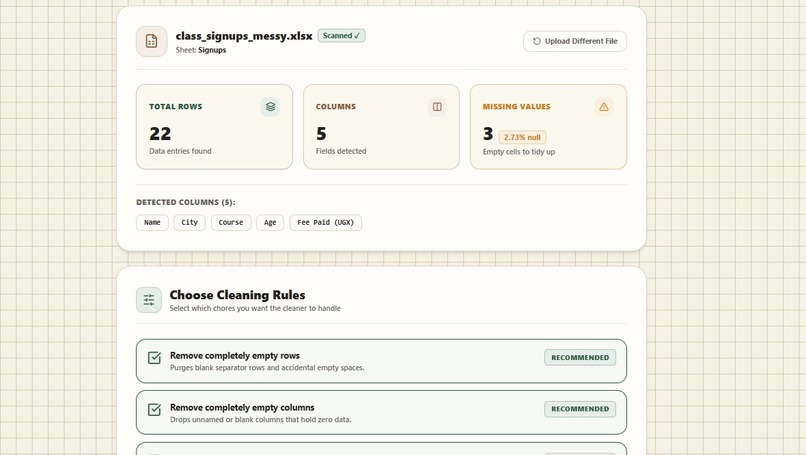The image size is (806, 455).
Task: Click the columns icon in Columns card
Action: [437, 107]
